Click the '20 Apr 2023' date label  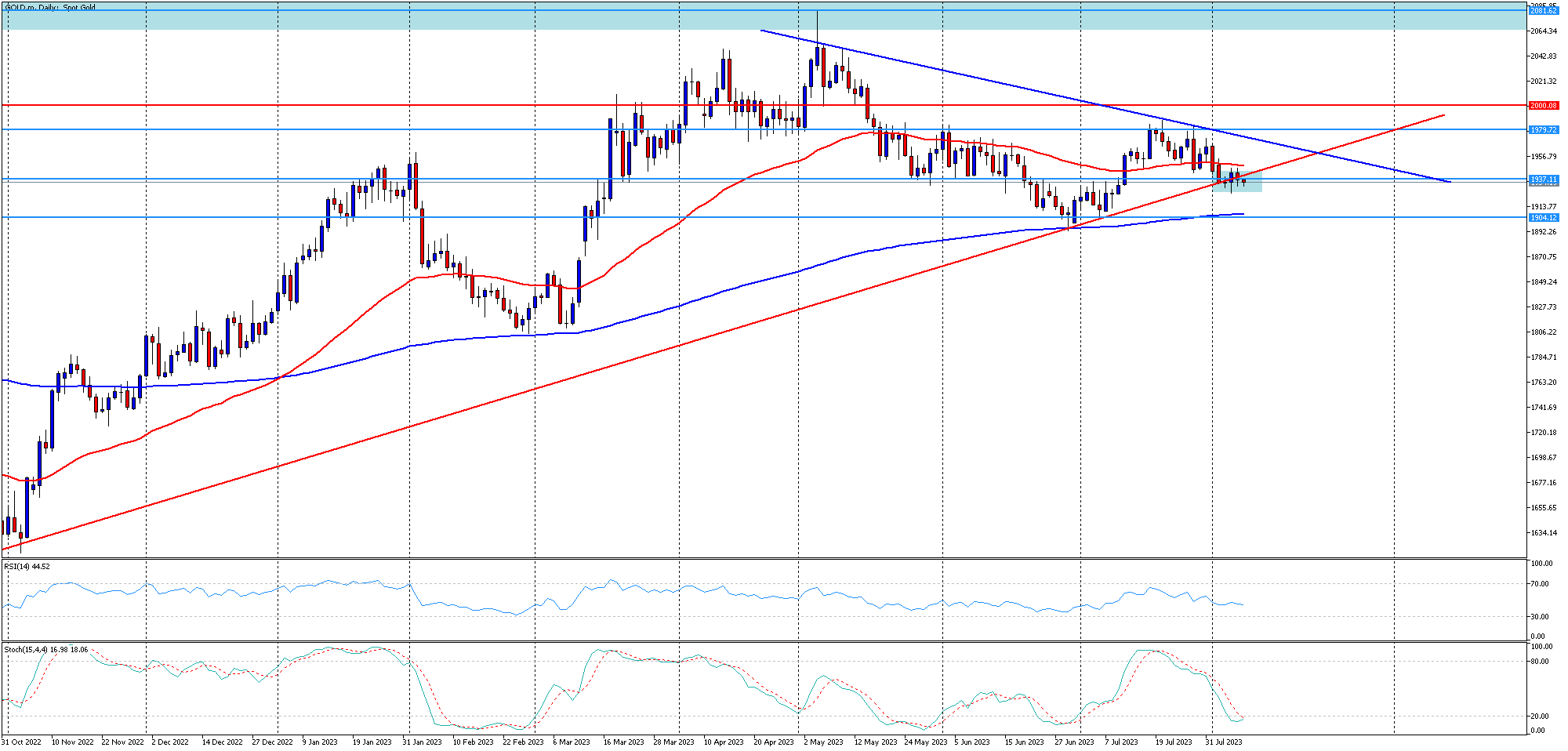tap(774, 742)
